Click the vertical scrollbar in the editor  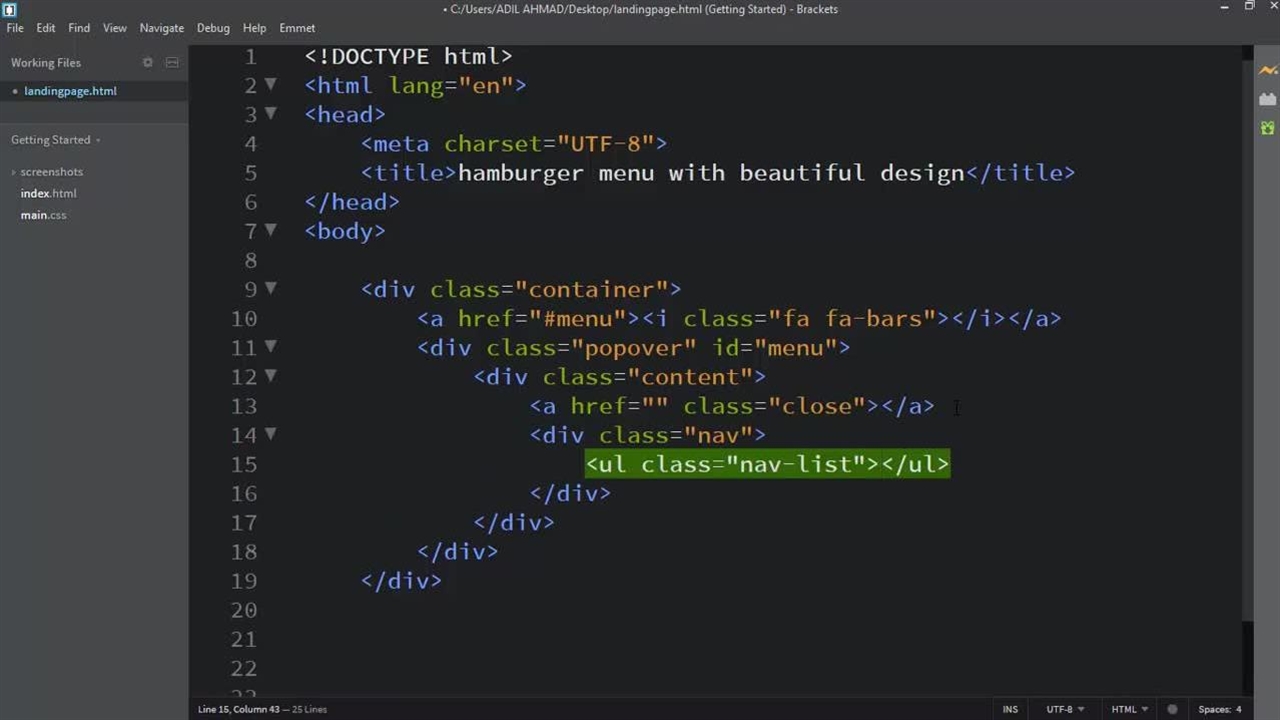click(1246, 330)
